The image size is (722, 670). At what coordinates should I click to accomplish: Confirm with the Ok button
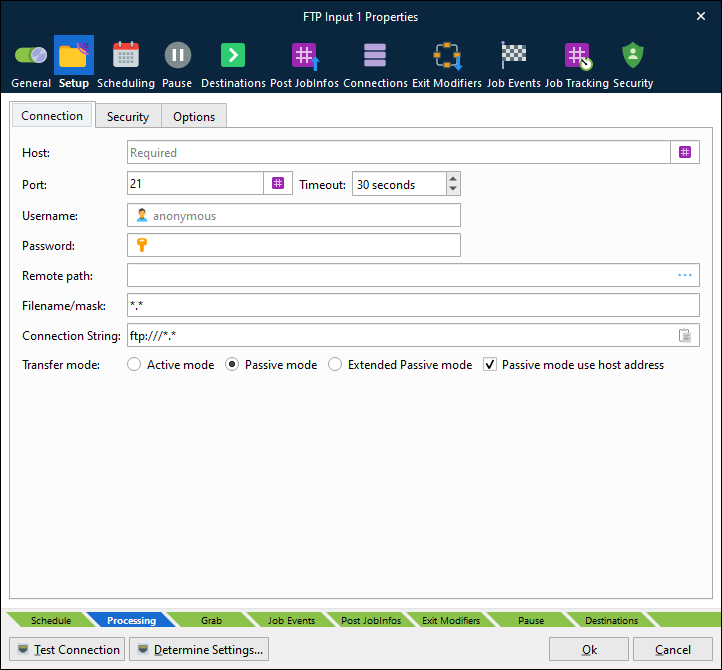[x=589, y=649]
